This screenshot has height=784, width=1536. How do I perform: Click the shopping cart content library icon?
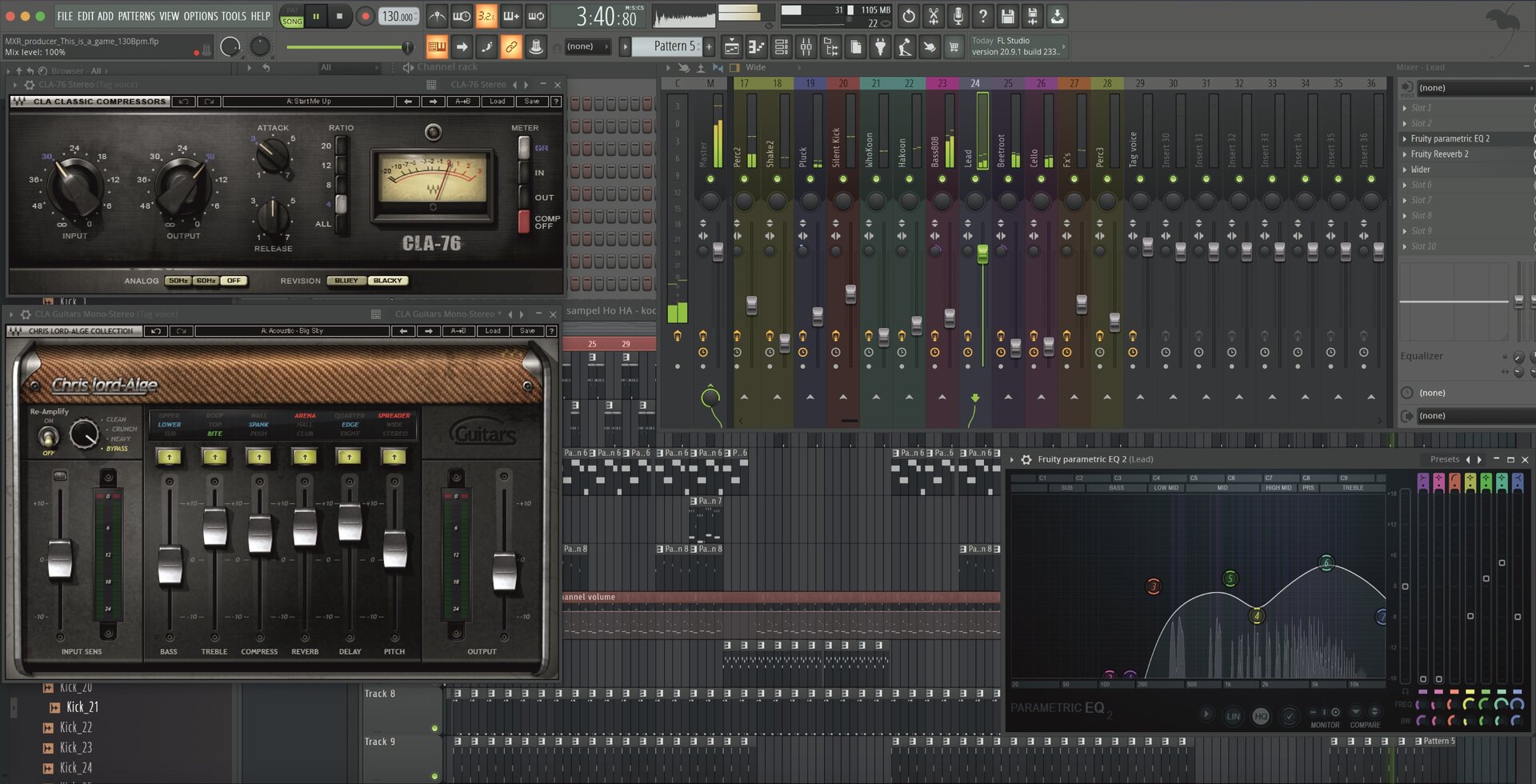pyautogui.click(x=954, y=47)
